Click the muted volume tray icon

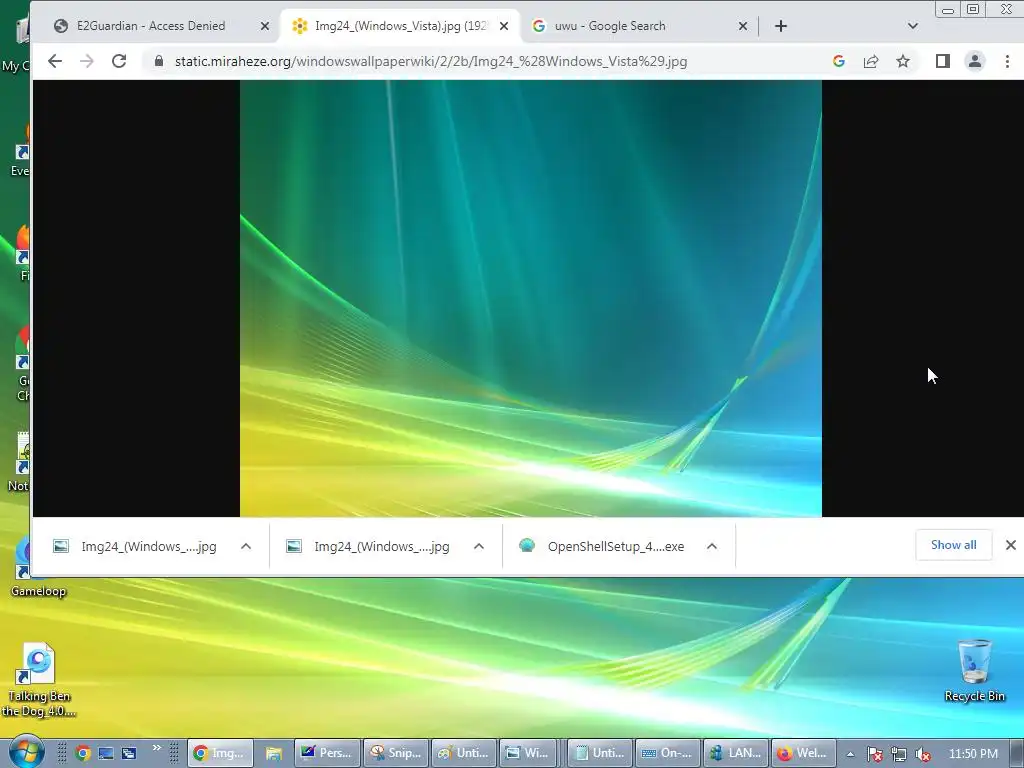pyautogui.click(x=923, y=754)
